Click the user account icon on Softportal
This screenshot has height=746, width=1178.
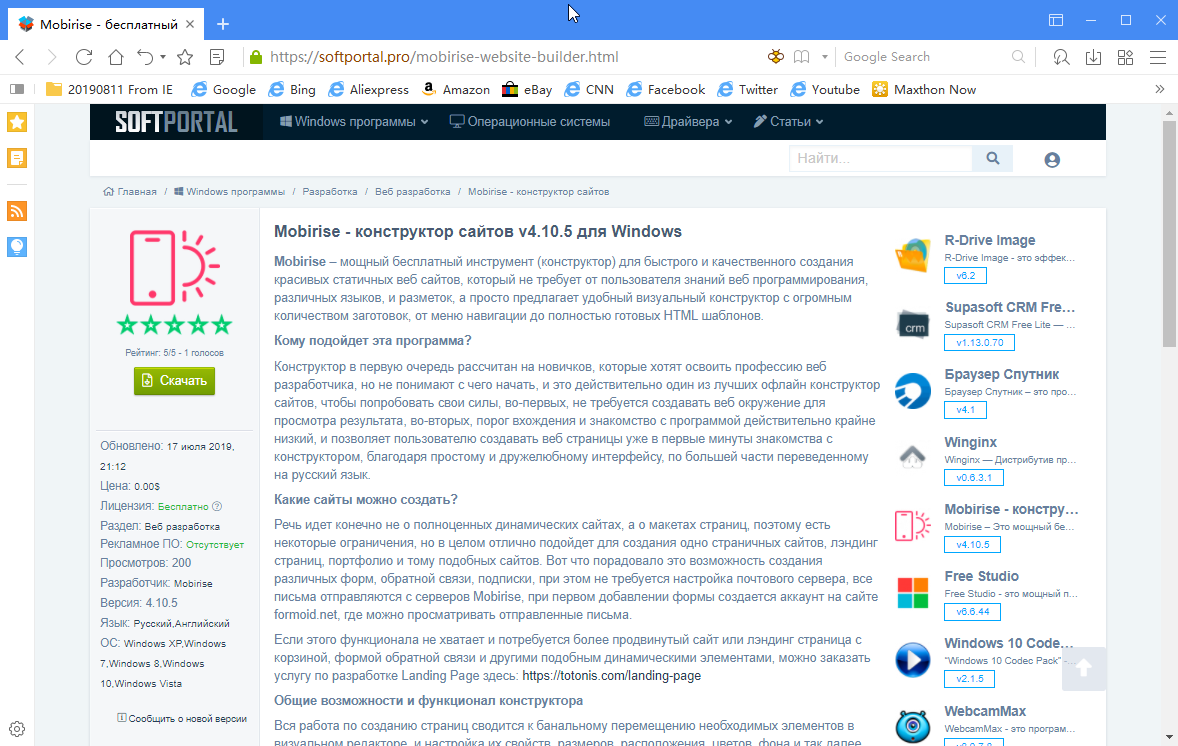1052,159
